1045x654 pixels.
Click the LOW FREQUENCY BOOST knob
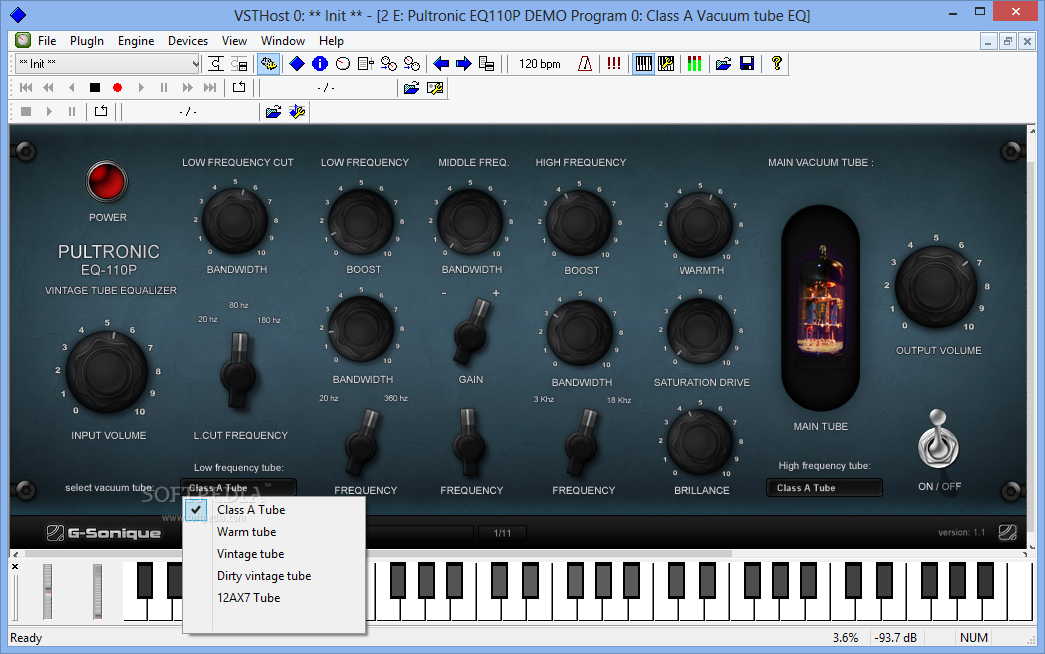(361, 222)
